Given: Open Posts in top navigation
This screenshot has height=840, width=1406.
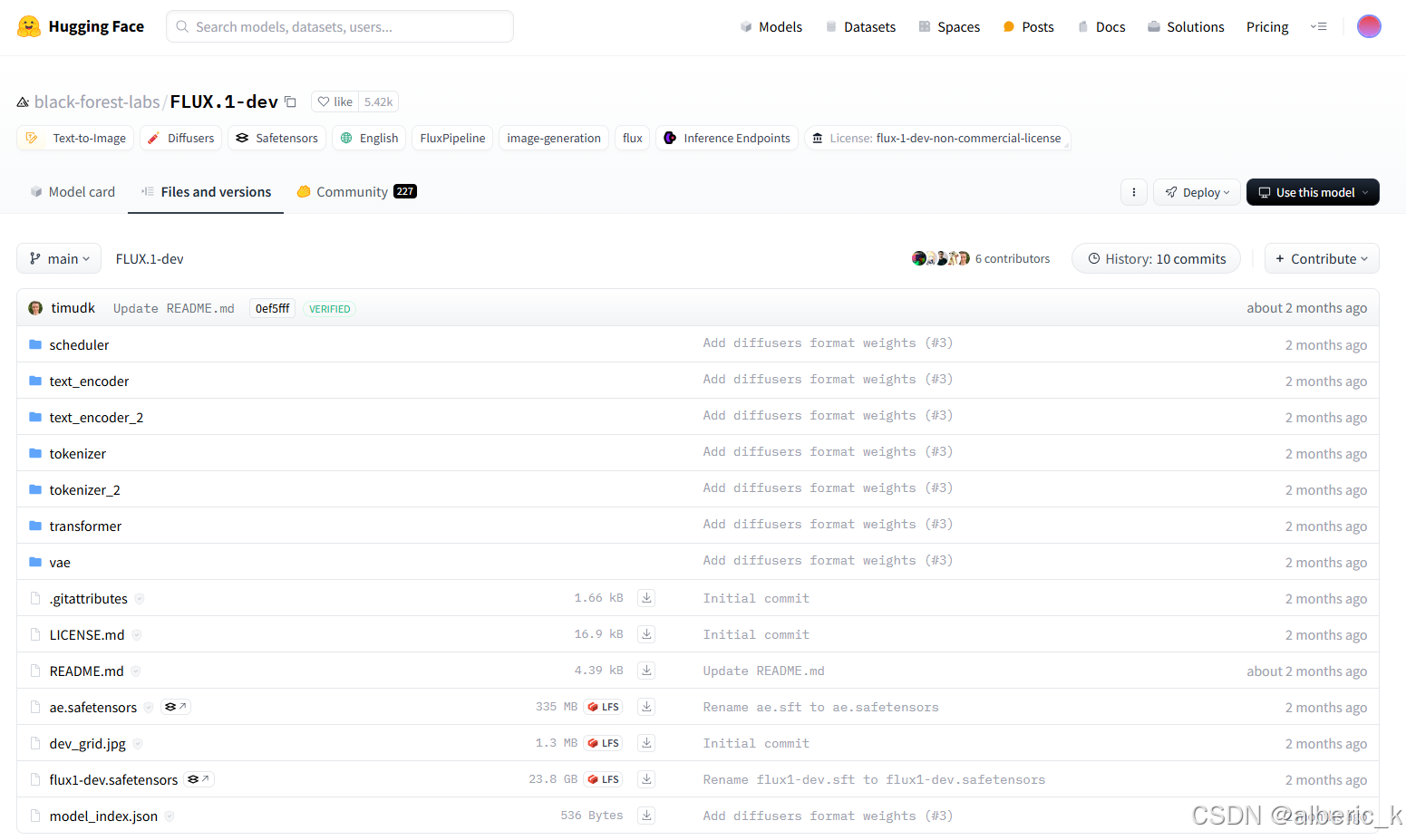Looking at the screenshot, I should click(x=1028, y=27).
